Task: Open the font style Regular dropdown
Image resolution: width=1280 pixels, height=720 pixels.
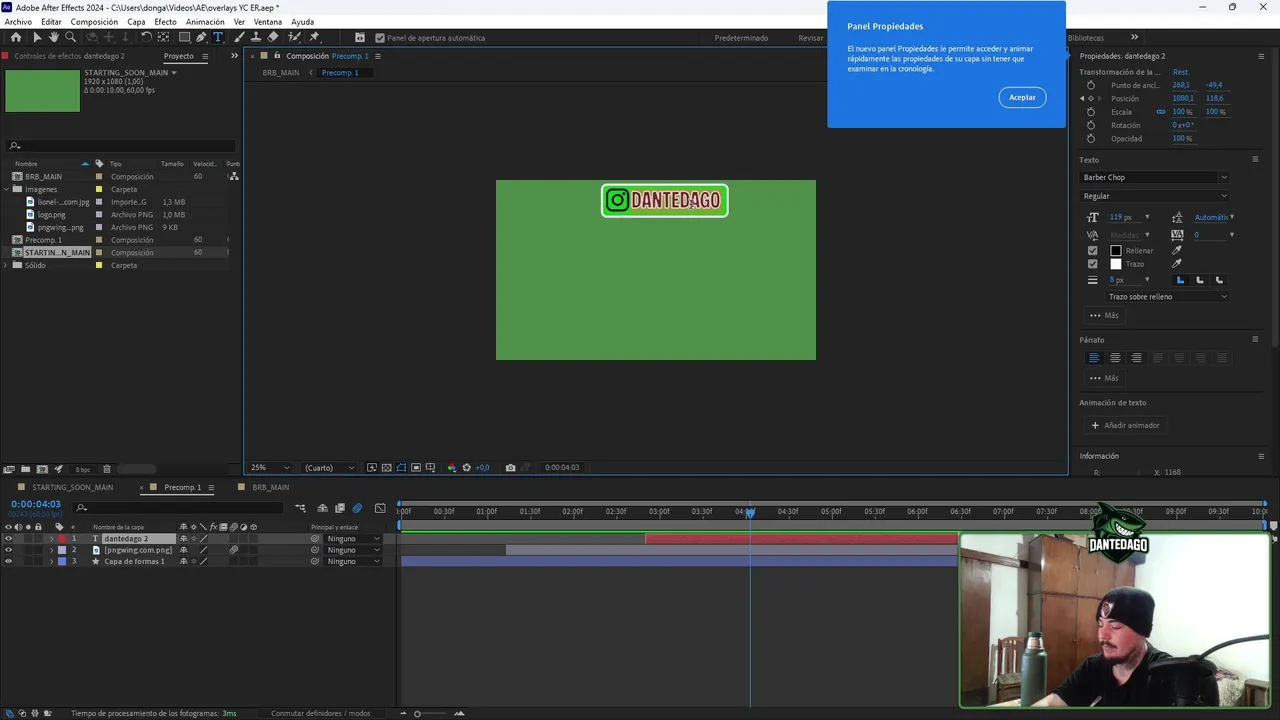Action: pyautogui.click(x=1154, y=196)
